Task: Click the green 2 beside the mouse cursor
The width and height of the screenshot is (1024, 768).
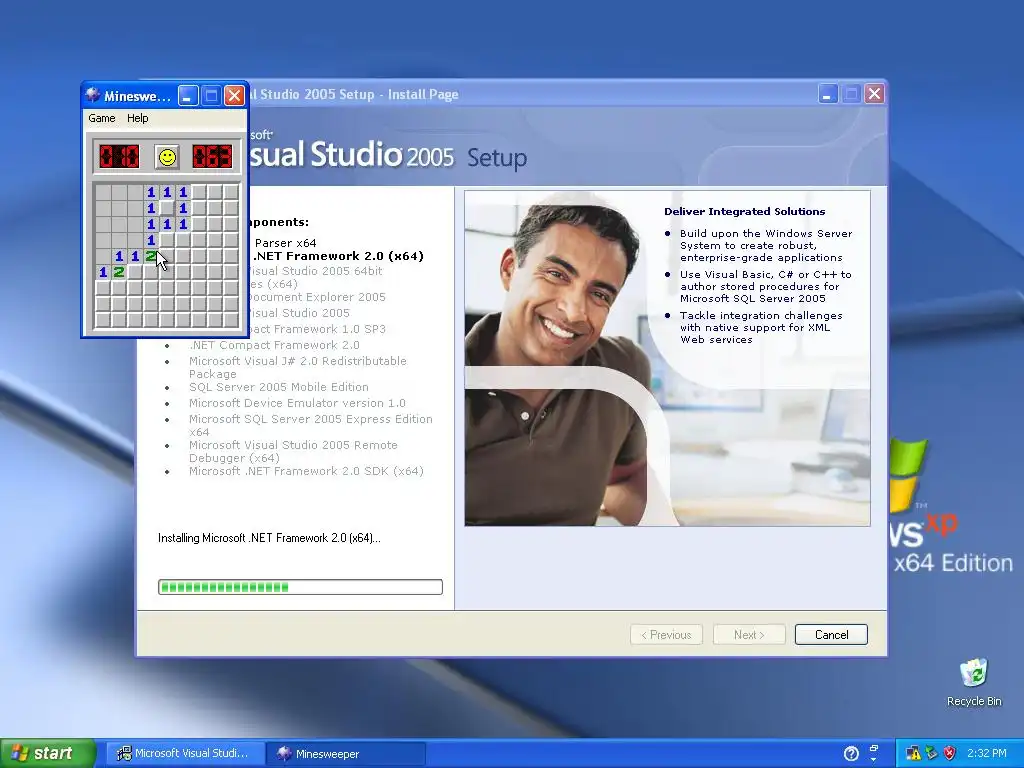Action: [151, 256]
